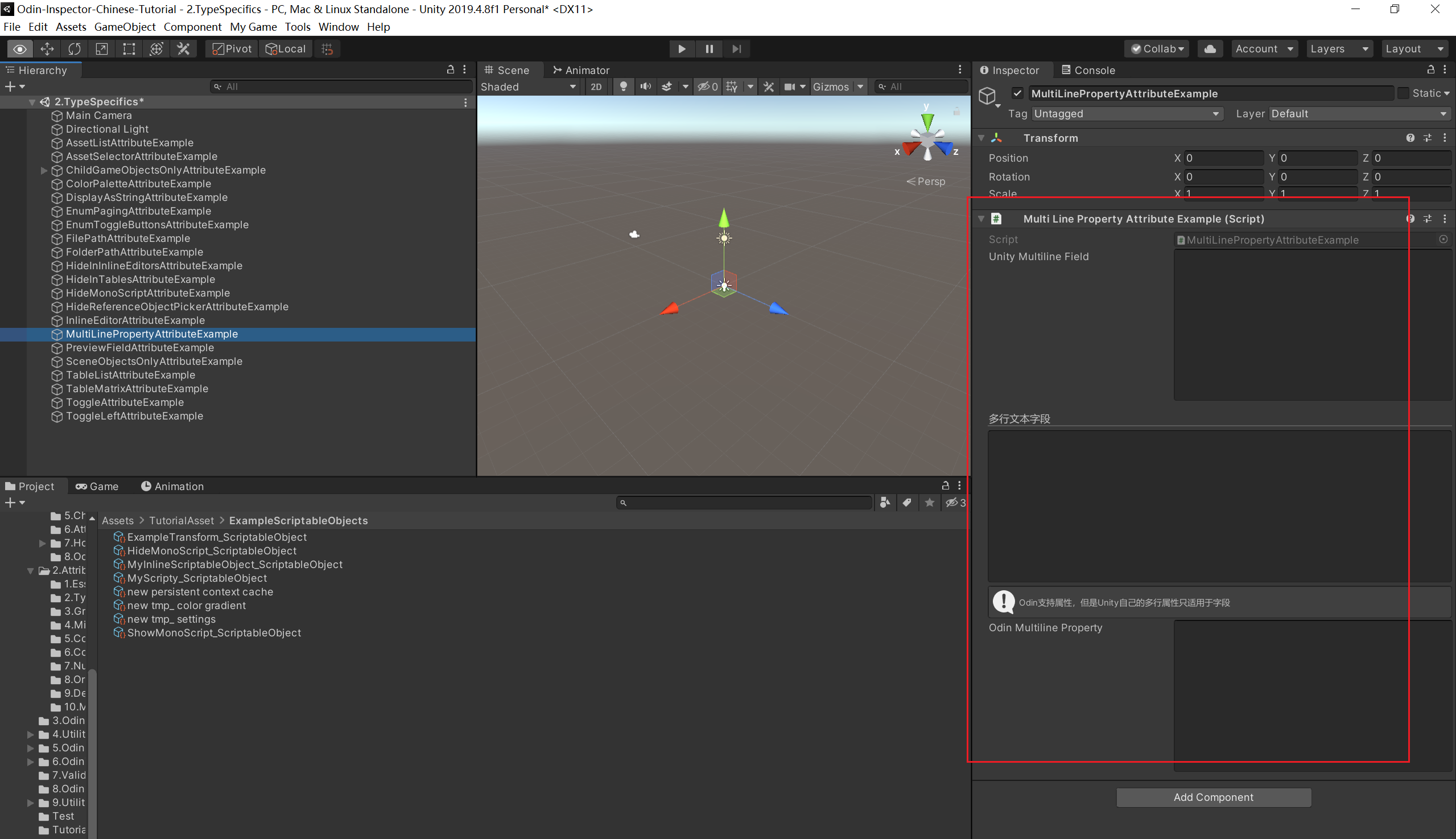Step one frame forward
The image size is (1456, 839).
(x=737, y=49)
